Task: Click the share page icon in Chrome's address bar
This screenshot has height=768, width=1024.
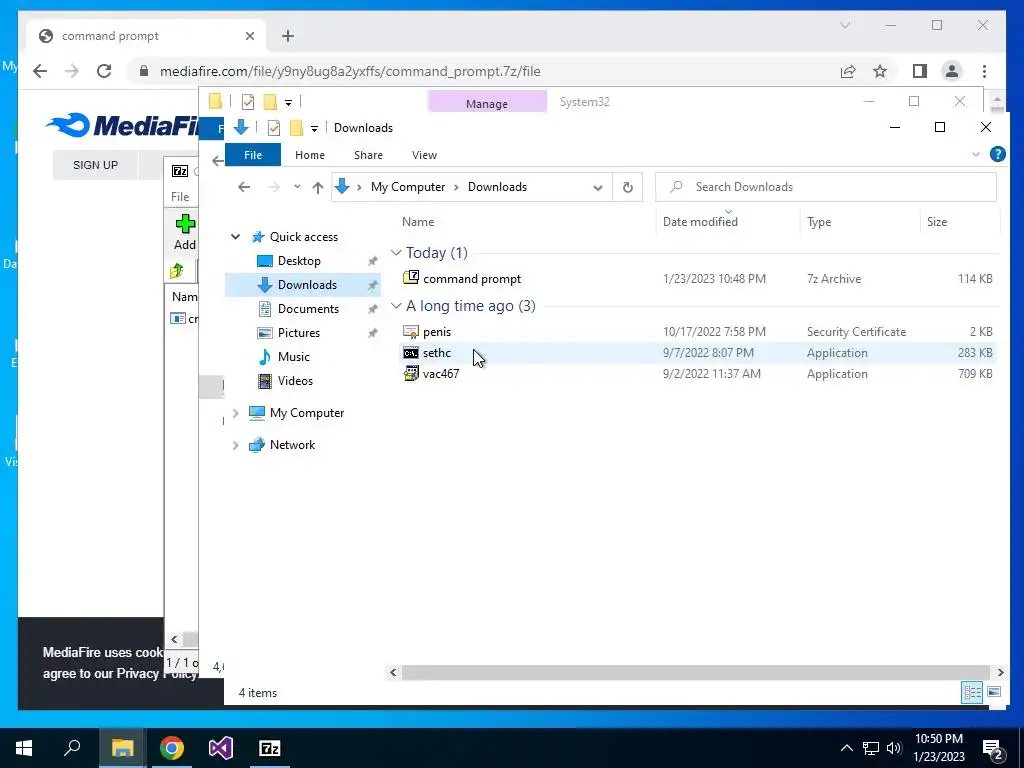Action: coord(848,71)
